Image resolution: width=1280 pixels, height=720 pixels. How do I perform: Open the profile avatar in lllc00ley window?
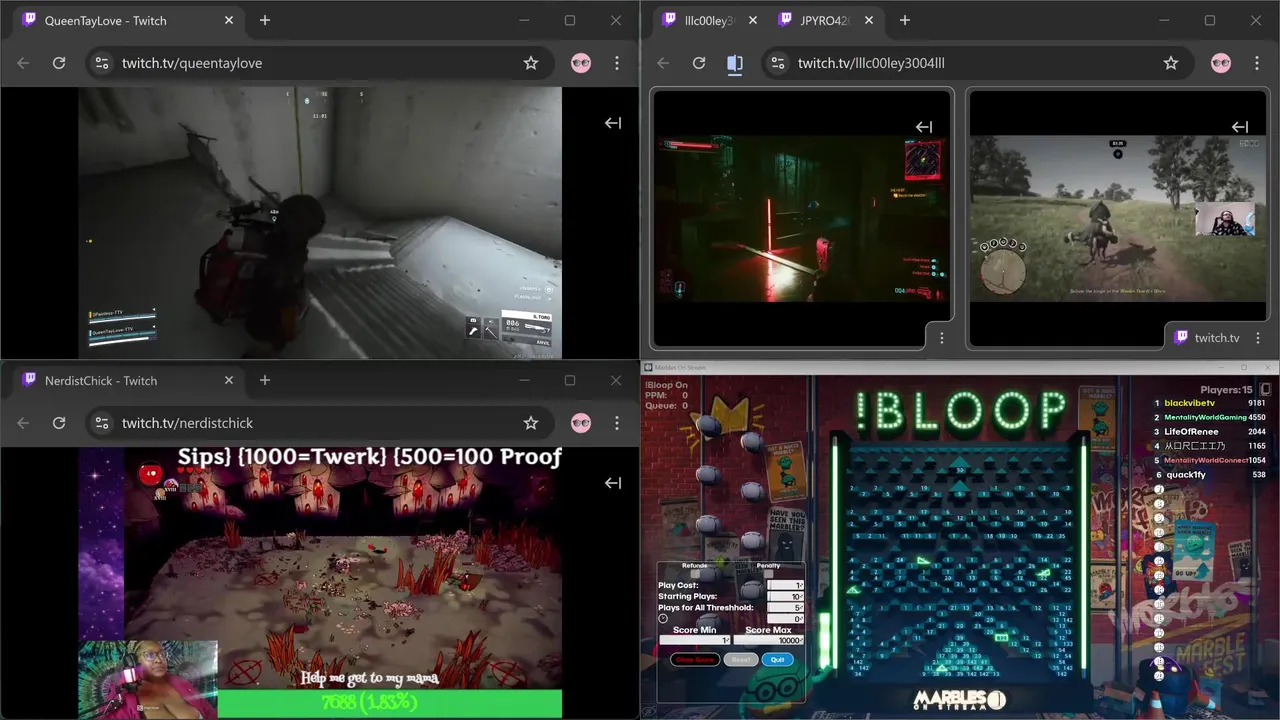pyautogui.click(x=1221, y=63)
